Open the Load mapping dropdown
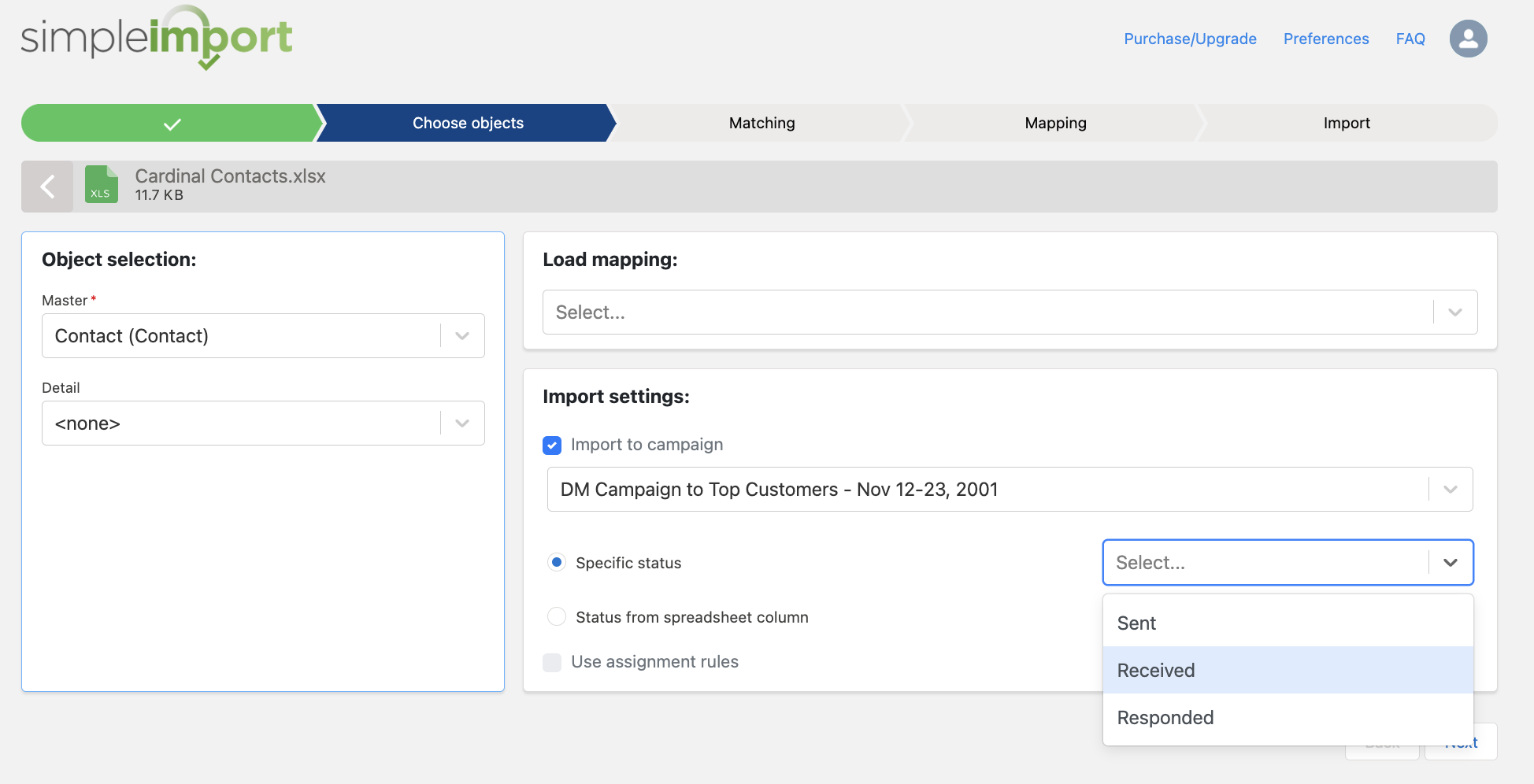 tap(1010, 312)
